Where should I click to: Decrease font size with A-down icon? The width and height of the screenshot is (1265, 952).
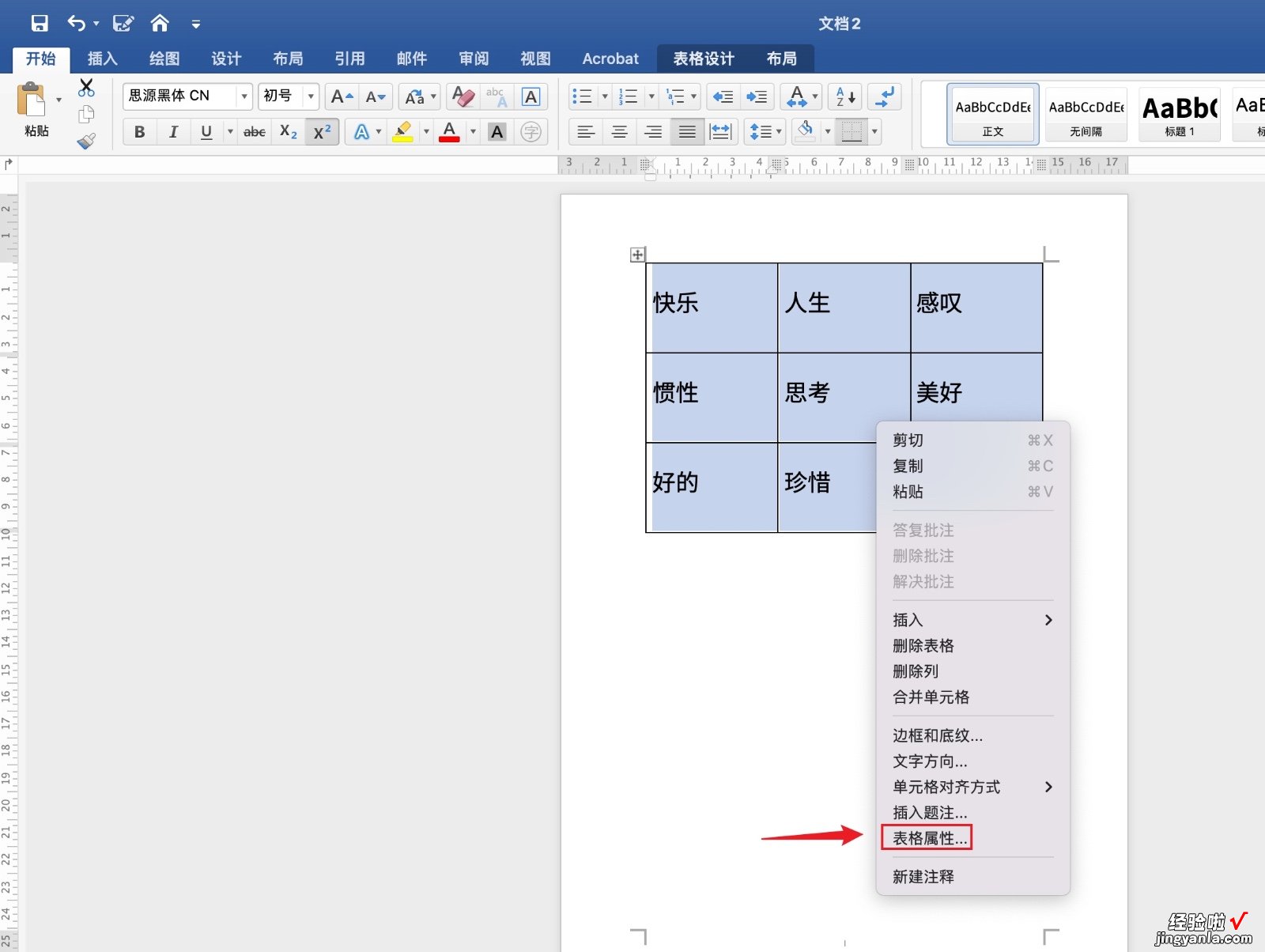coord(376,96)
